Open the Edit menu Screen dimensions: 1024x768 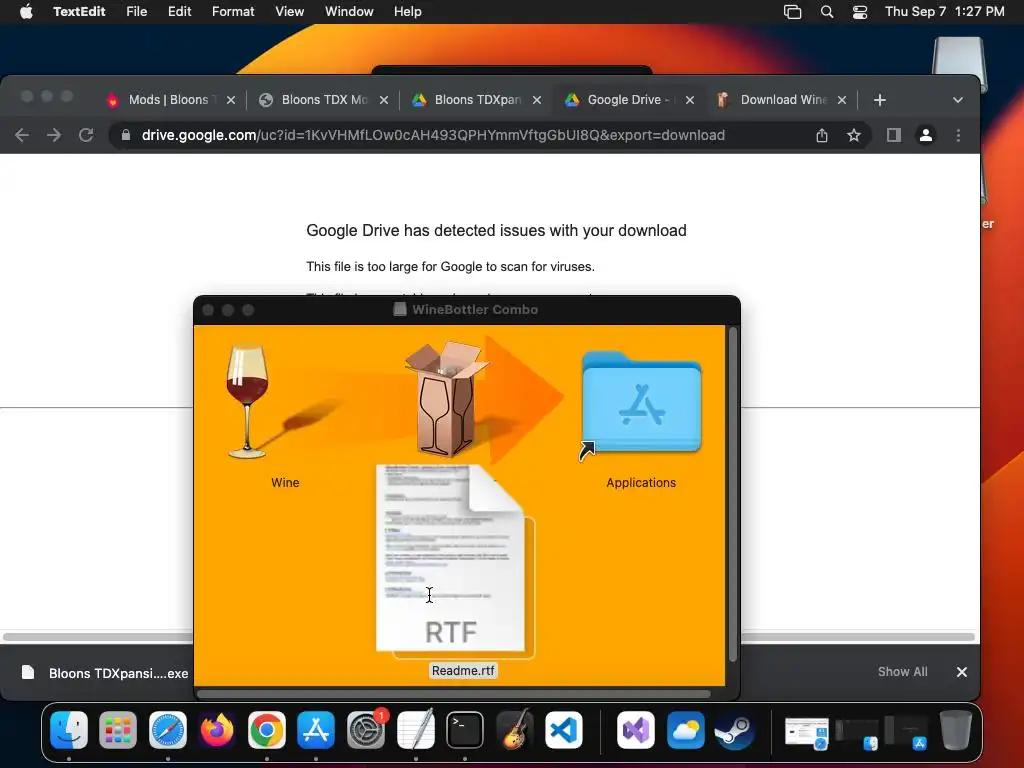coord(179,11)
